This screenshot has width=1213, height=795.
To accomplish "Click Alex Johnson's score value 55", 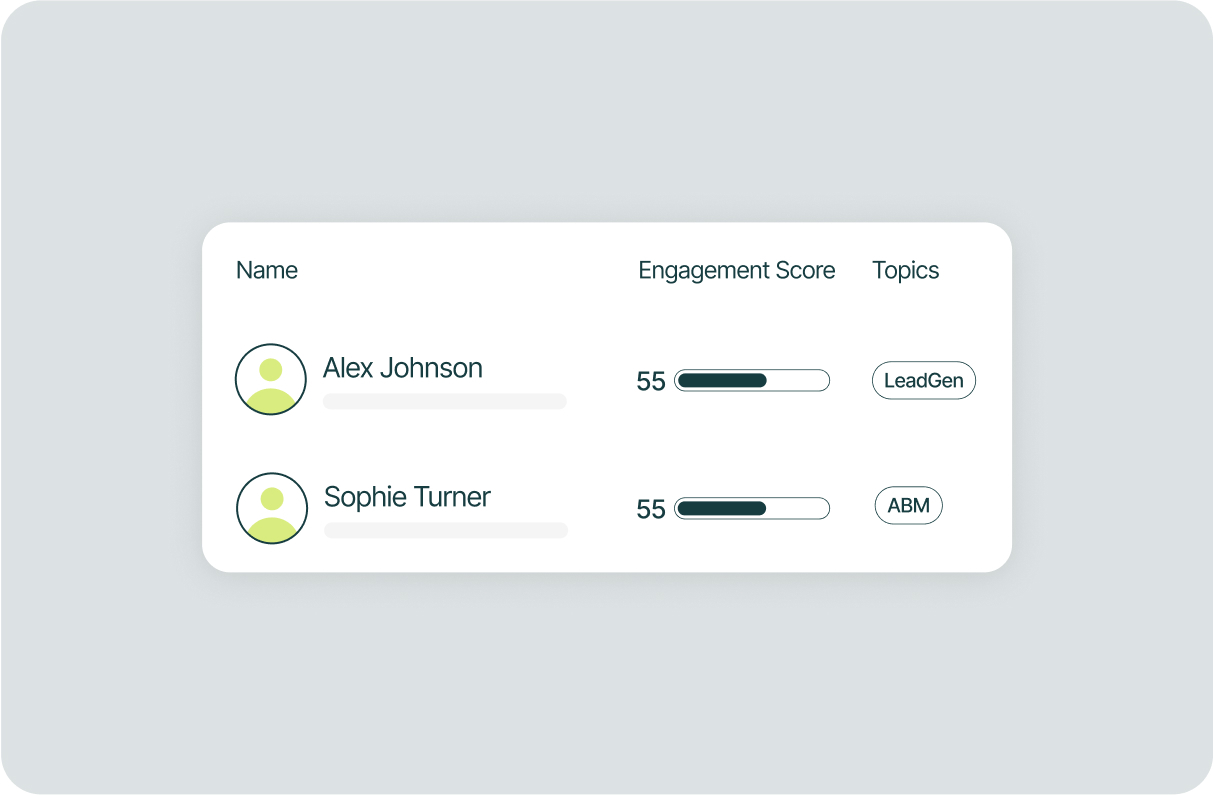I will [x=651, y=381].
